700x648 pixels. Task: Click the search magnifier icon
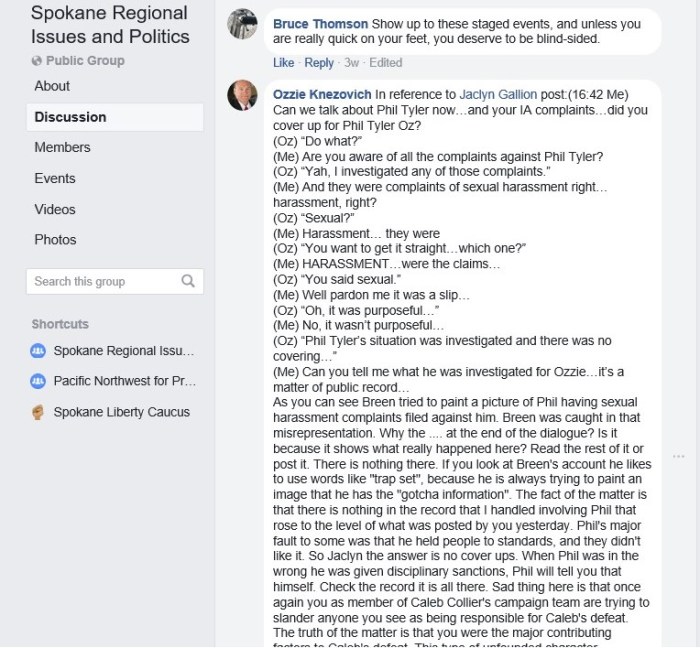[x=188, y=281]
